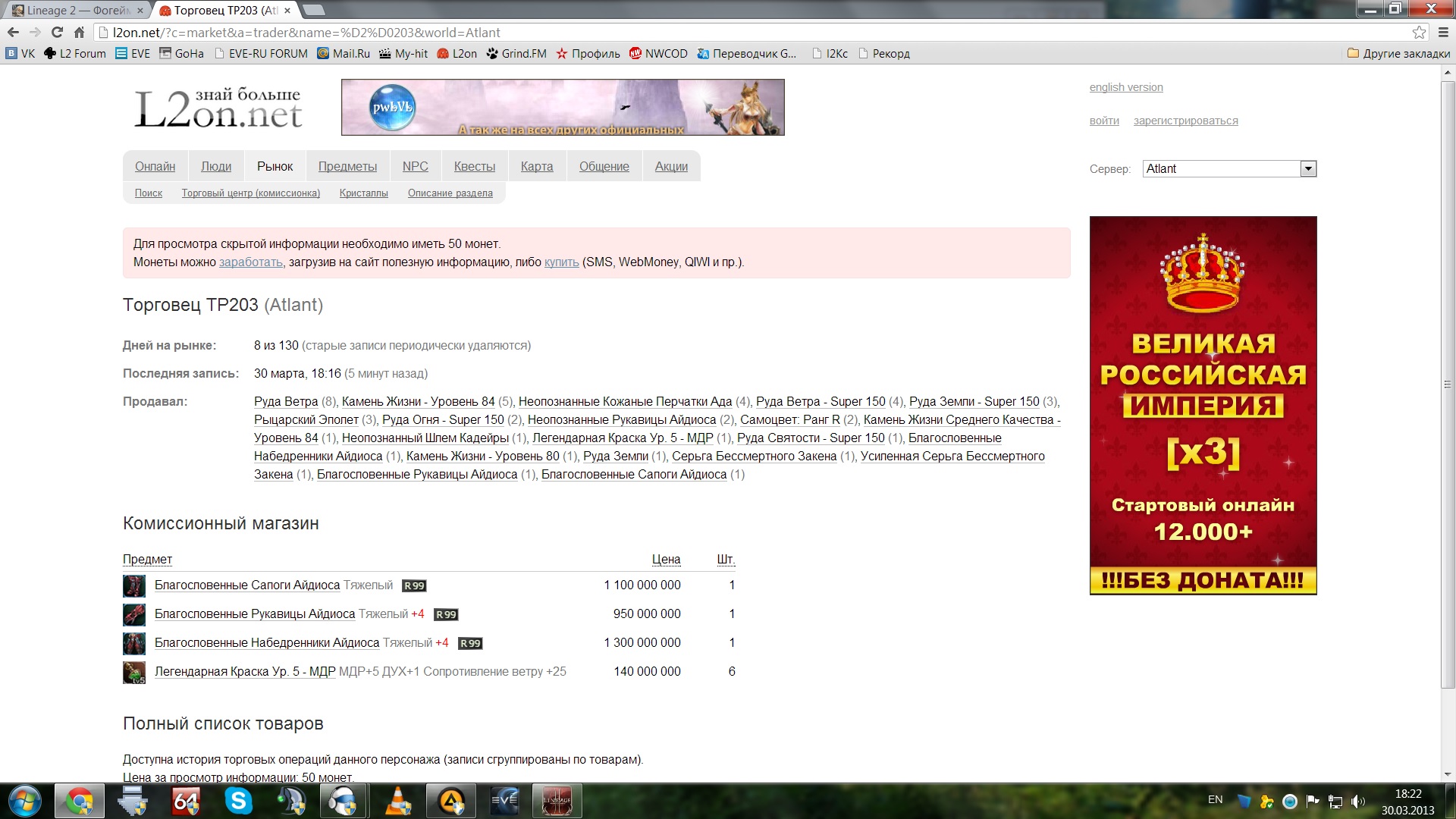
Task: Open My-hit bookmark
Action: point(403,53)
